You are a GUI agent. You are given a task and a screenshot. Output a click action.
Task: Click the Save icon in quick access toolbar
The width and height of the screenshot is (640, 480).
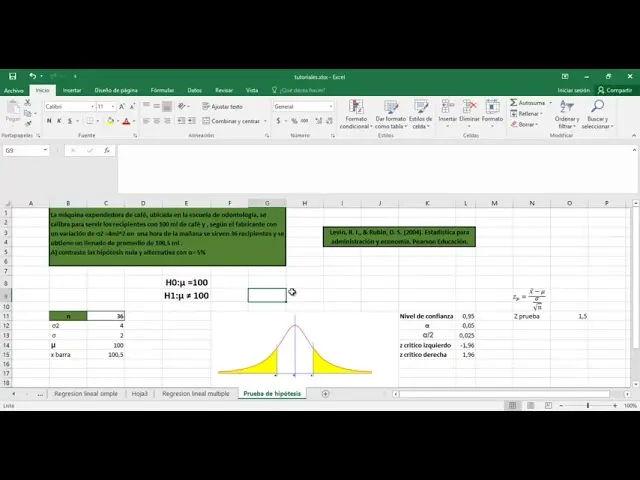point(12,76)
